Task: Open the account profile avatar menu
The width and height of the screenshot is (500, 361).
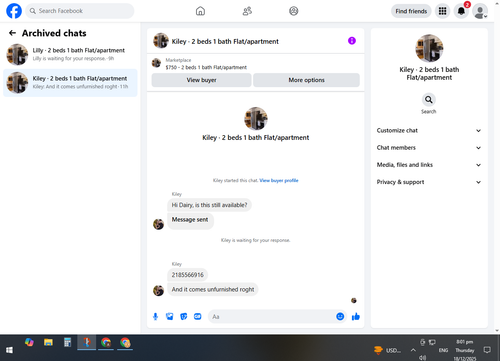Action: coord(480,12)
